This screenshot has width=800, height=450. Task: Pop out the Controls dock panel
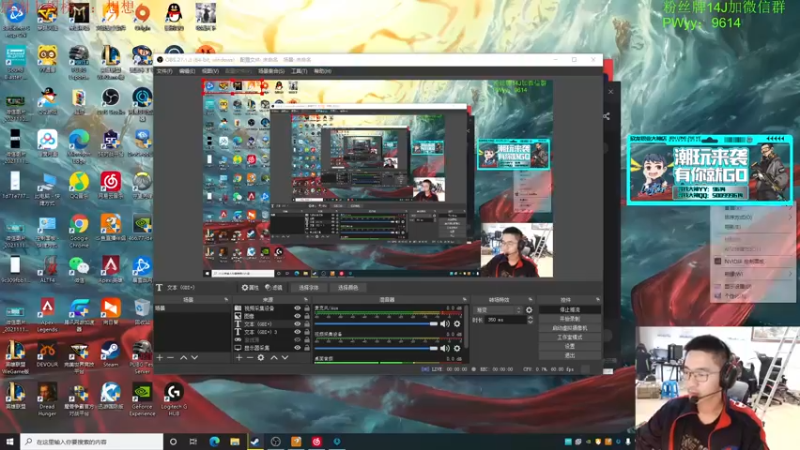click(597, 299)
